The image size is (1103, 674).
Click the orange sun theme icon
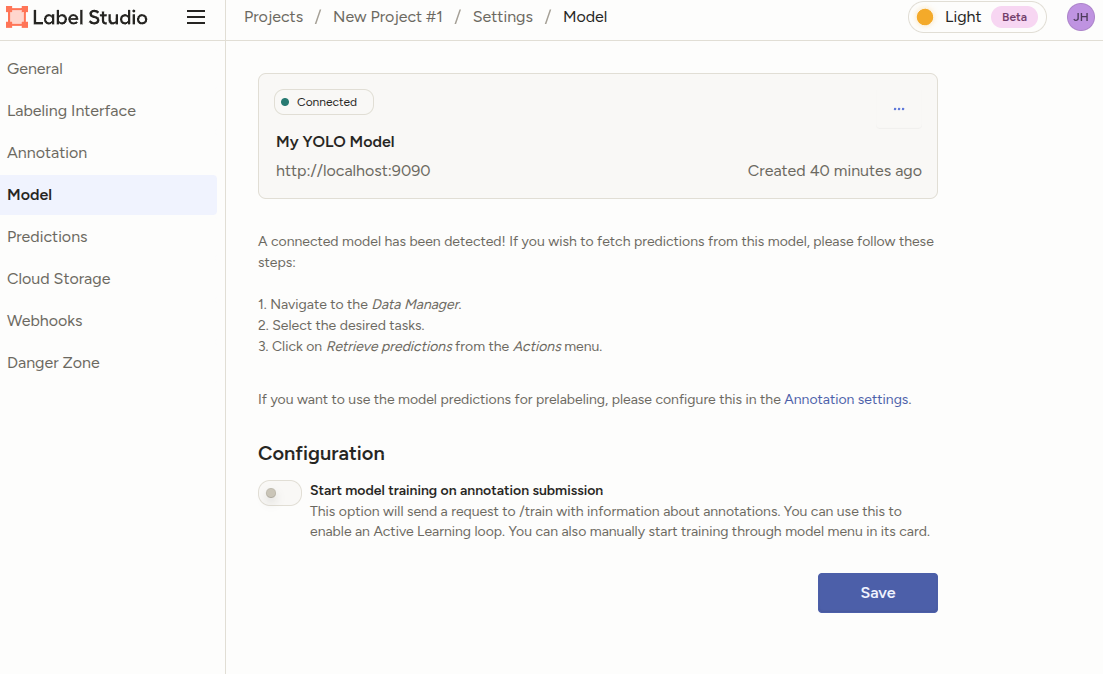point(925,17)
